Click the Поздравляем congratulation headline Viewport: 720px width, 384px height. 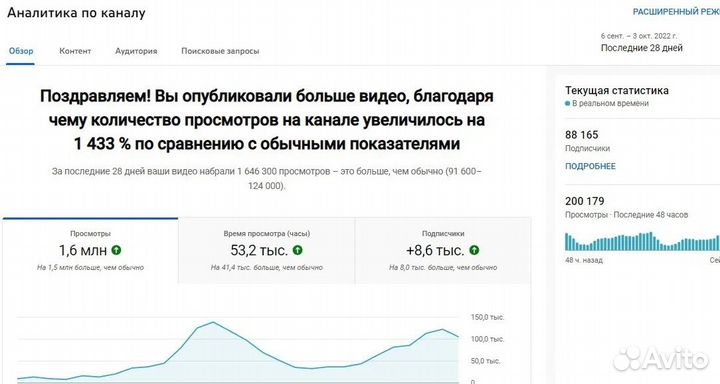coord(266,120)
